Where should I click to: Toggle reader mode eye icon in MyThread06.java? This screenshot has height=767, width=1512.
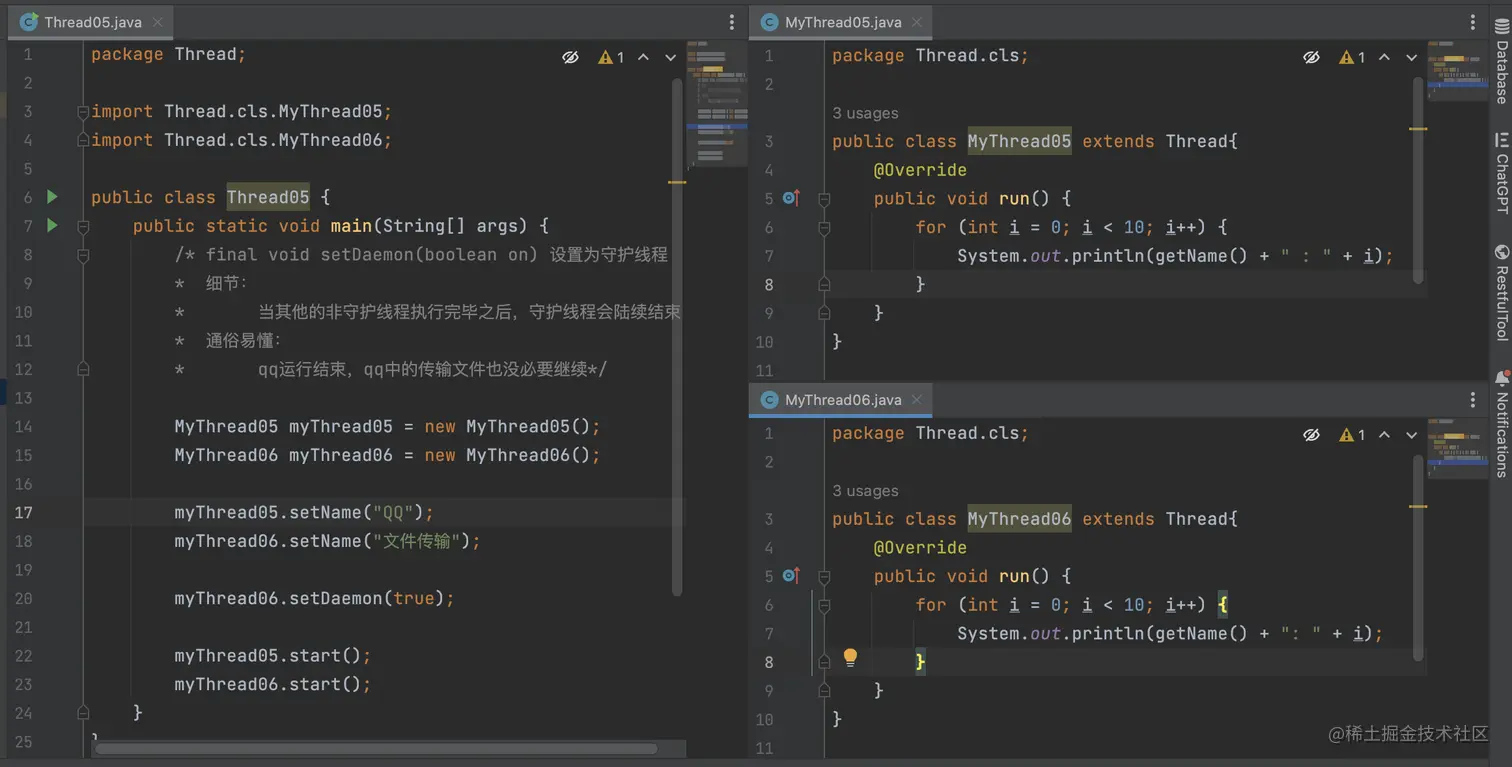1311,435
